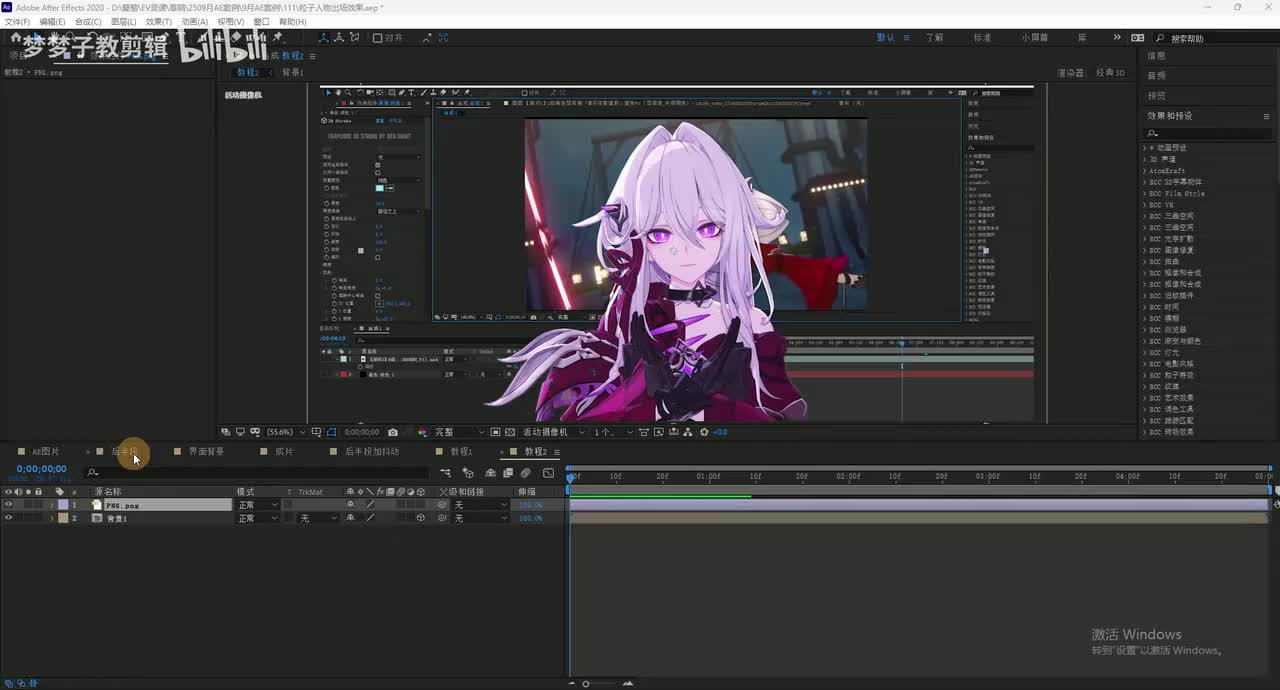Open the Effects and Presets panel menu icon

pos(1267,116)
